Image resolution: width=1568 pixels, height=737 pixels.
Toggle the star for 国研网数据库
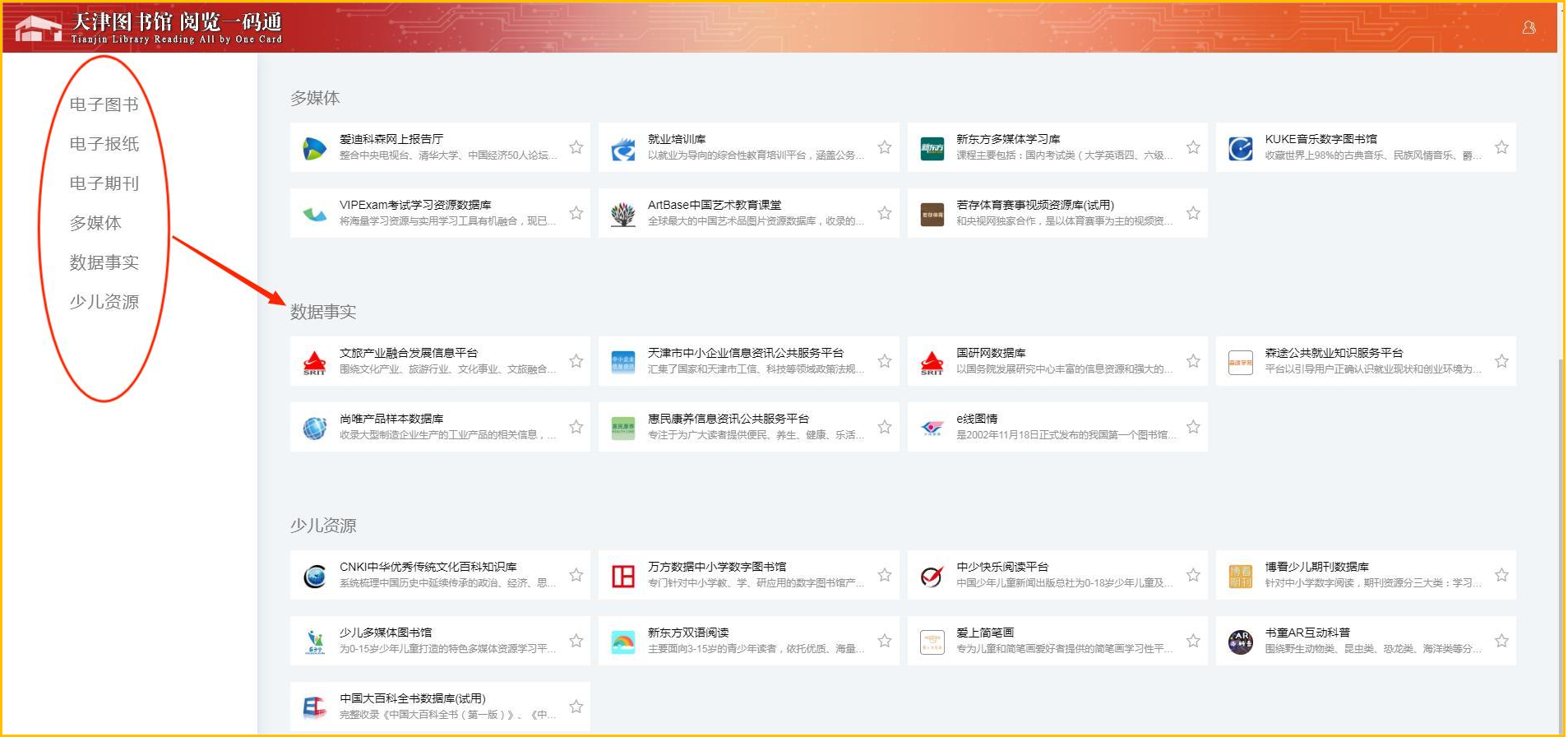1193,361
